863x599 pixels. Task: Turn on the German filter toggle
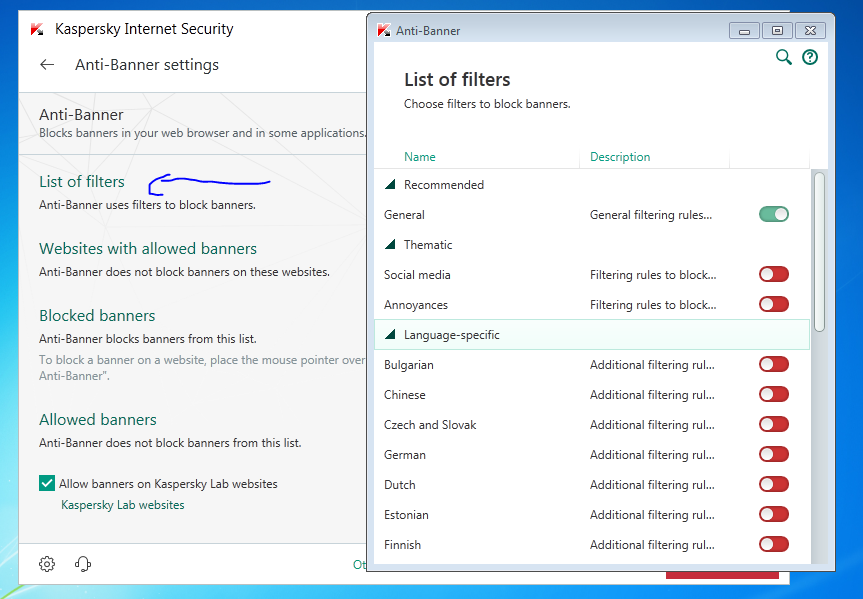[x=773, y=454]
